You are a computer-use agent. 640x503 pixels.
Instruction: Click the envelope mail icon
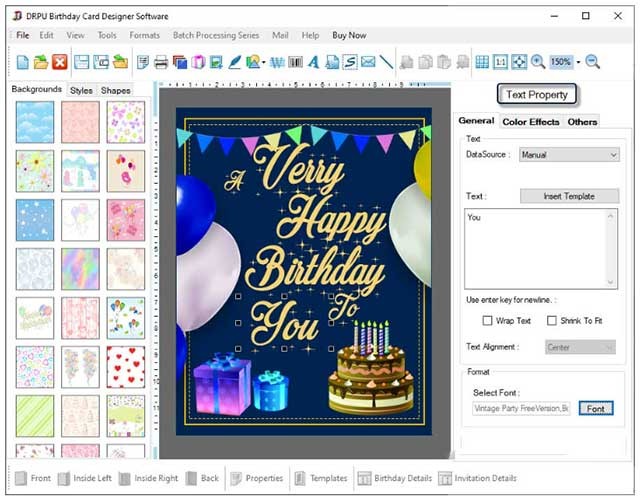(x=368, y=62)
